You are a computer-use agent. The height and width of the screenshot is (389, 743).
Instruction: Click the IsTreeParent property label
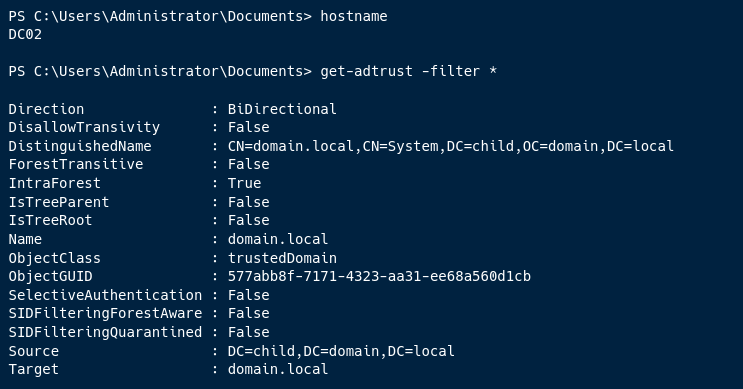click(x=59, y=202)
